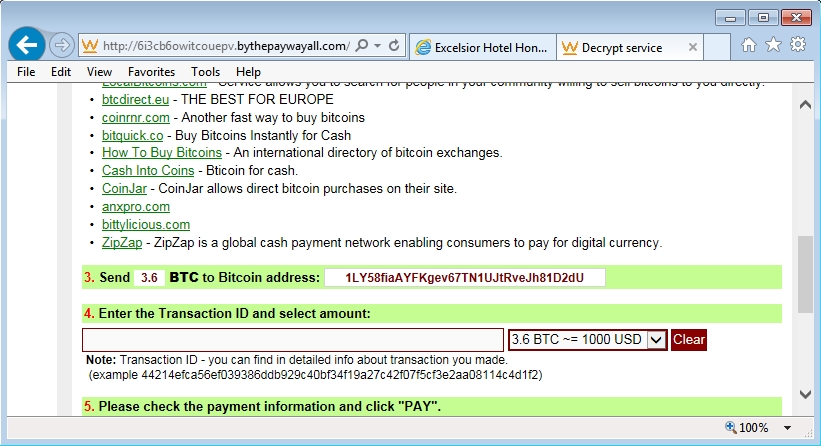Open the Home page icon

click(749, 45)
